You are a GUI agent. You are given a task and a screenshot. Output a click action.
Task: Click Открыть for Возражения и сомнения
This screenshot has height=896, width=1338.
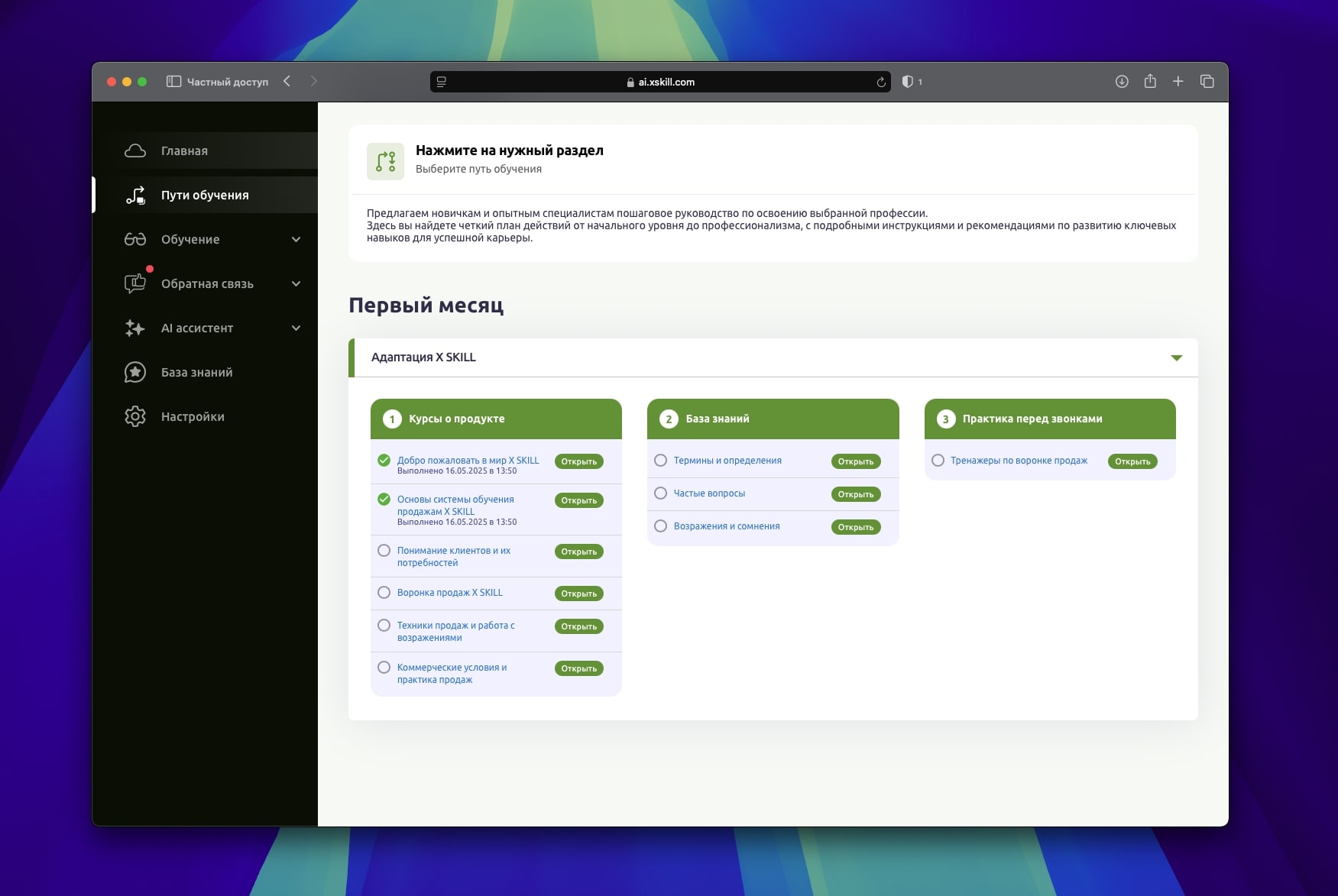coord(856,527)
